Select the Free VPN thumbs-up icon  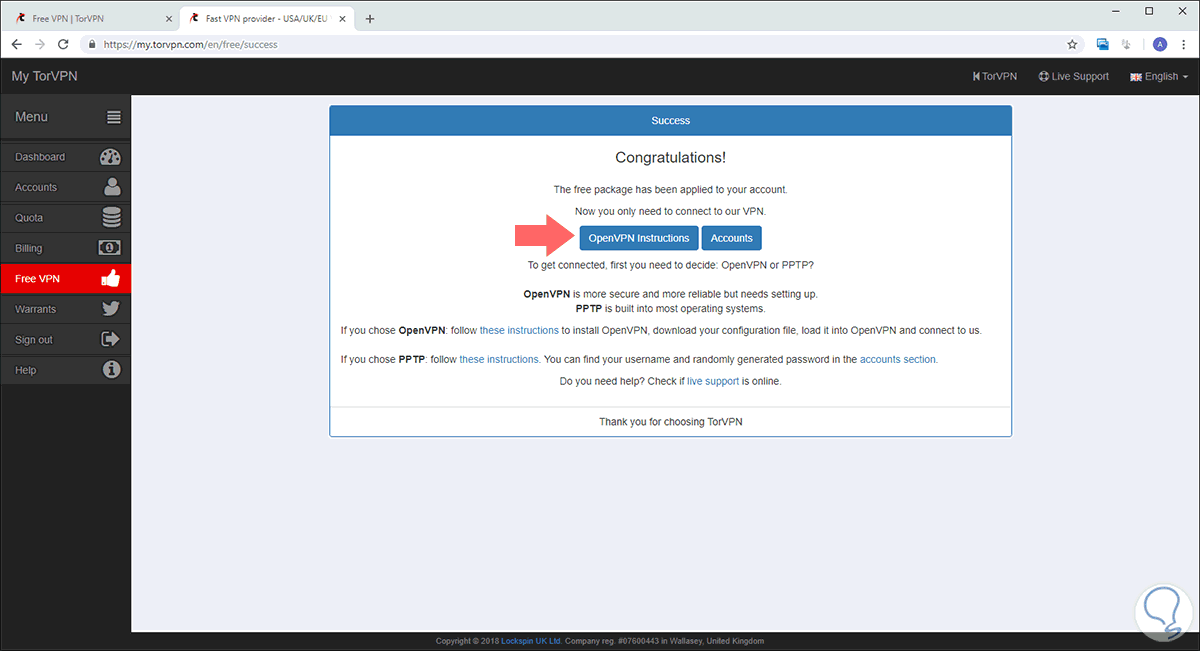tap(111, 278)
